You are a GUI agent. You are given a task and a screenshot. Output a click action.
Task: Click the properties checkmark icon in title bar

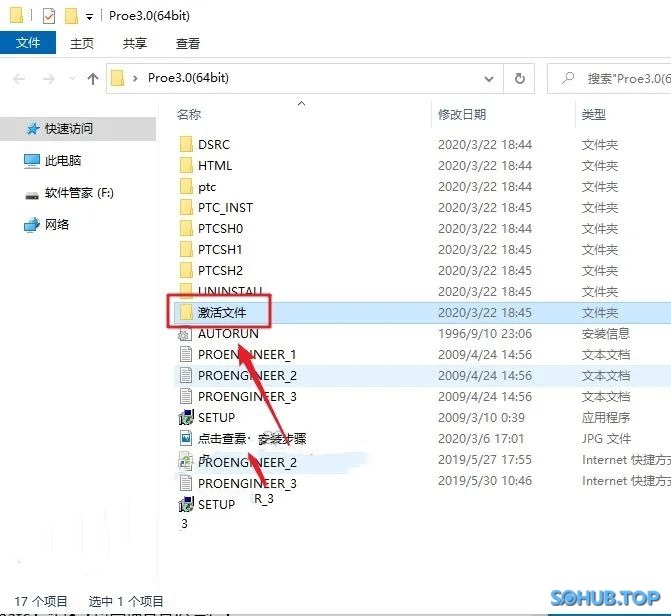(49, 16)
